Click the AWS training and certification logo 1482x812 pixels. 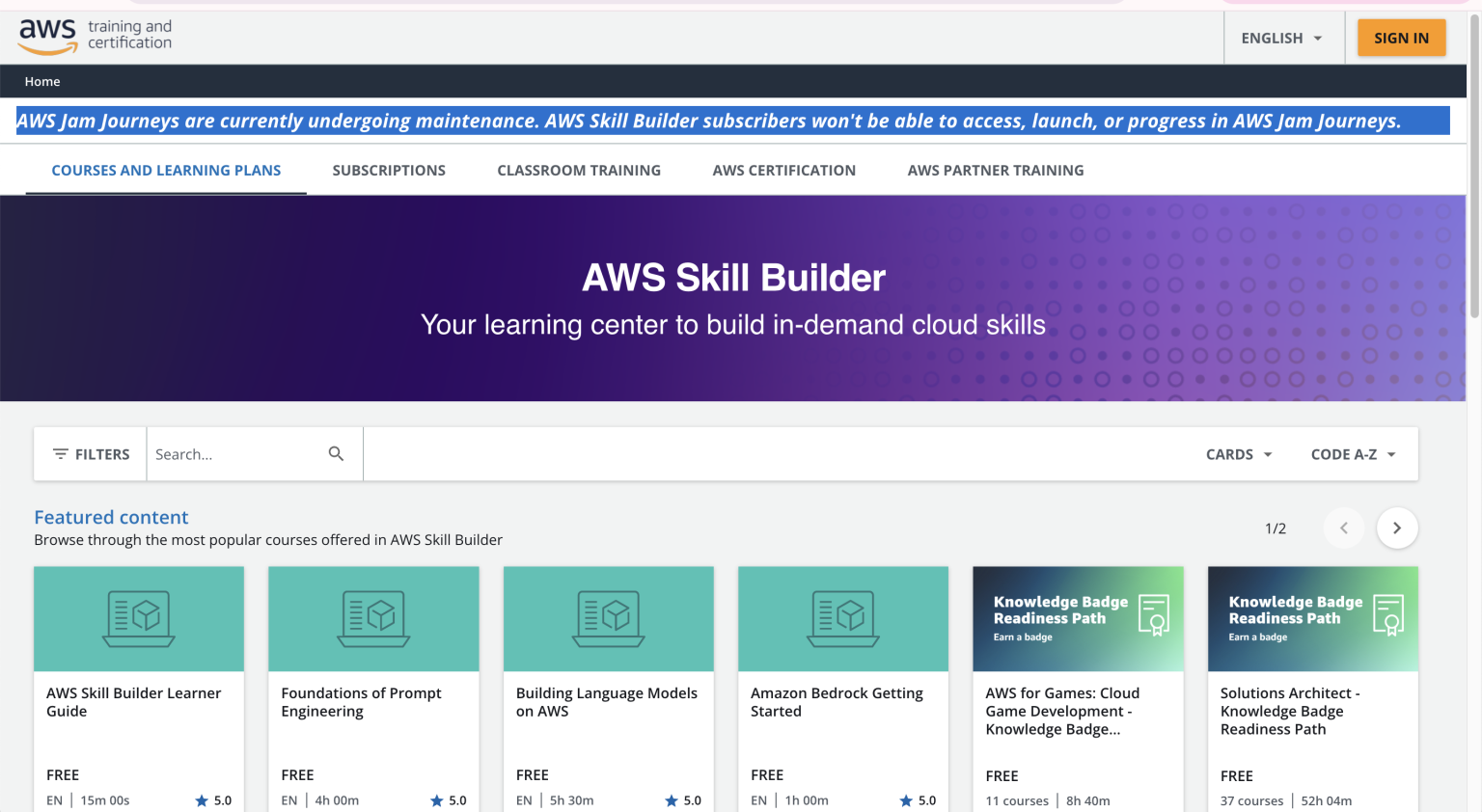pos(94,36)
